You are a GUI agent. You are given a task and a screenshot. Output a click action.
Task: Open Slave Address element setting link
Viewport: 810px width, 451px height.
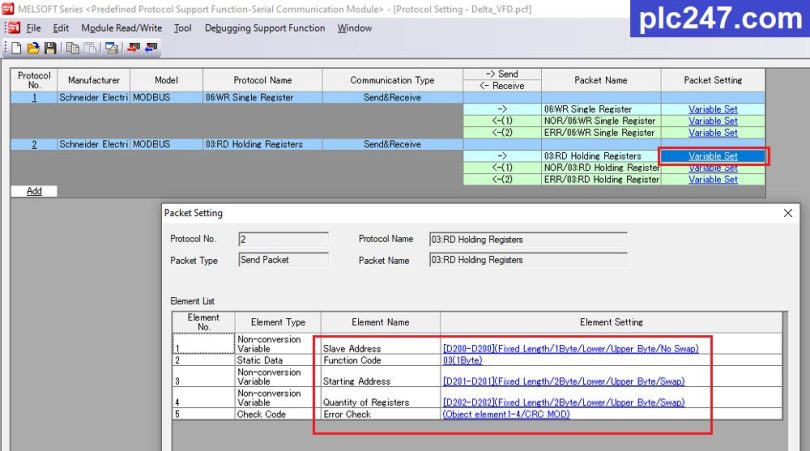click(x=570, y=348)
